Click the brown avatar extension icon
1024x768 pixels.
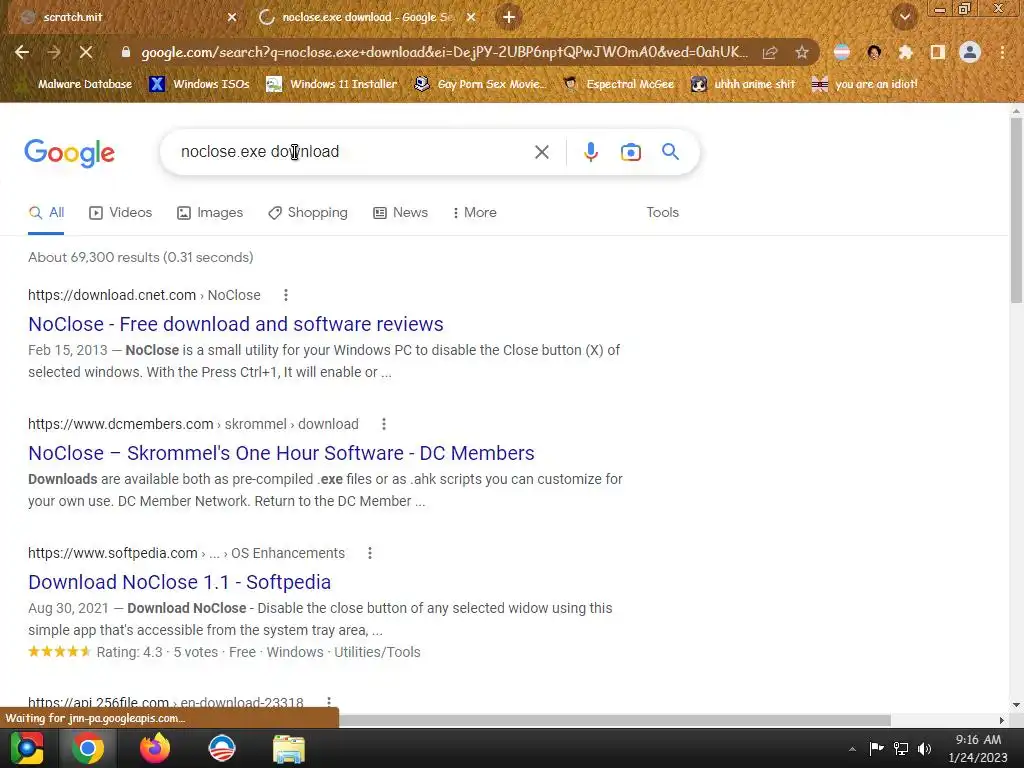(874, 52)
